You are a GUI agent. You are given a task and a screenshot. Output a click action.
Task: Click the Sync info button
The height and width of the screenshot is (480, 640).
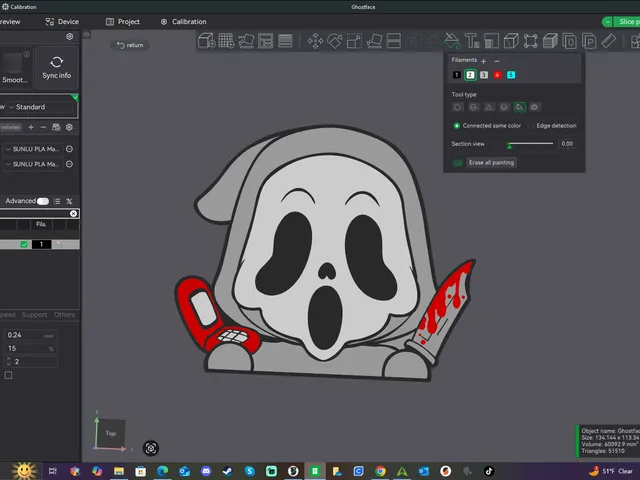point(56,68)
